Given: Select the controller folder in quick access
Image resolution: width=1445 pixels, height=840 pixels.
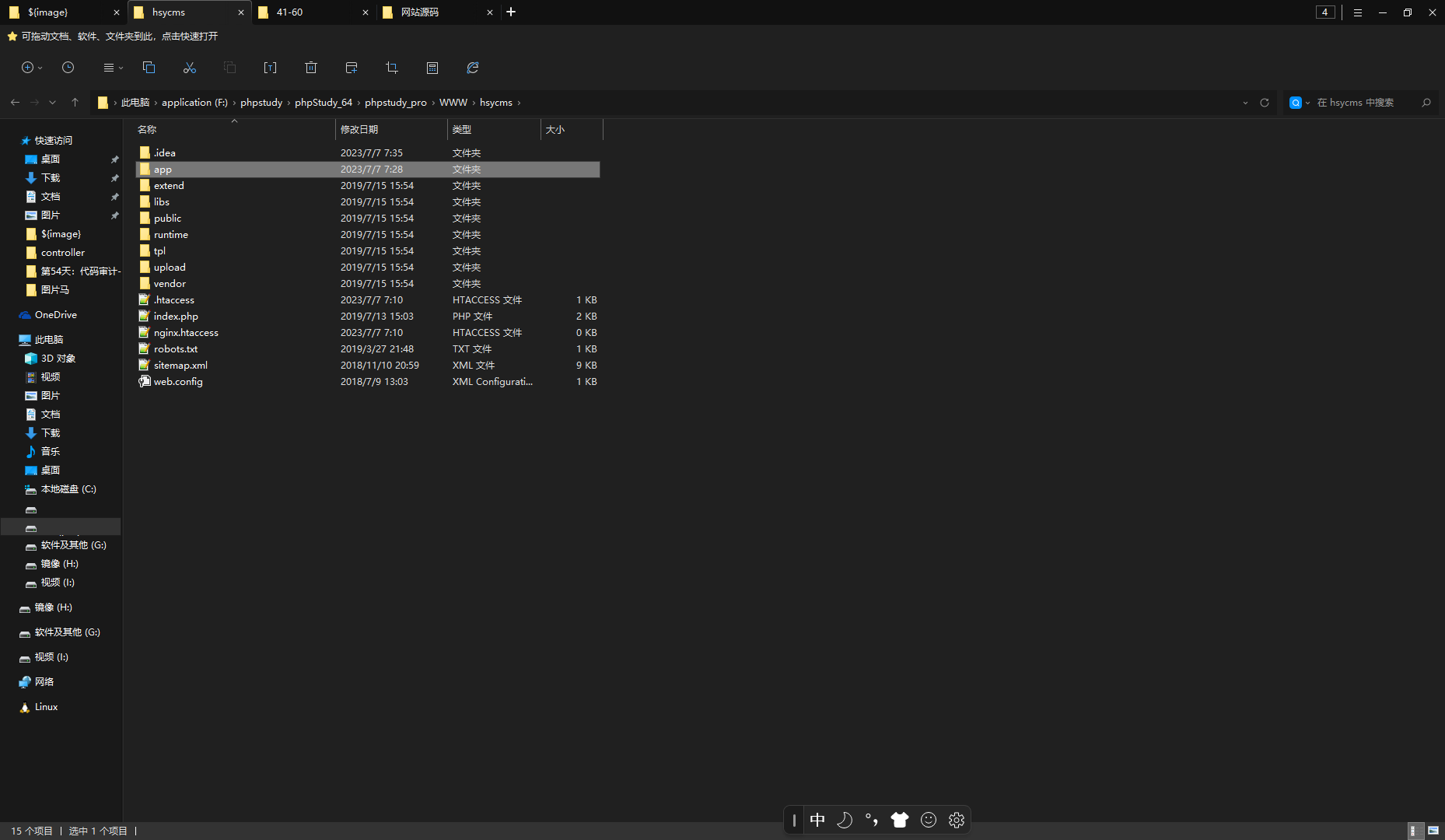Looking at the screenshot, I should coord(62,253).
